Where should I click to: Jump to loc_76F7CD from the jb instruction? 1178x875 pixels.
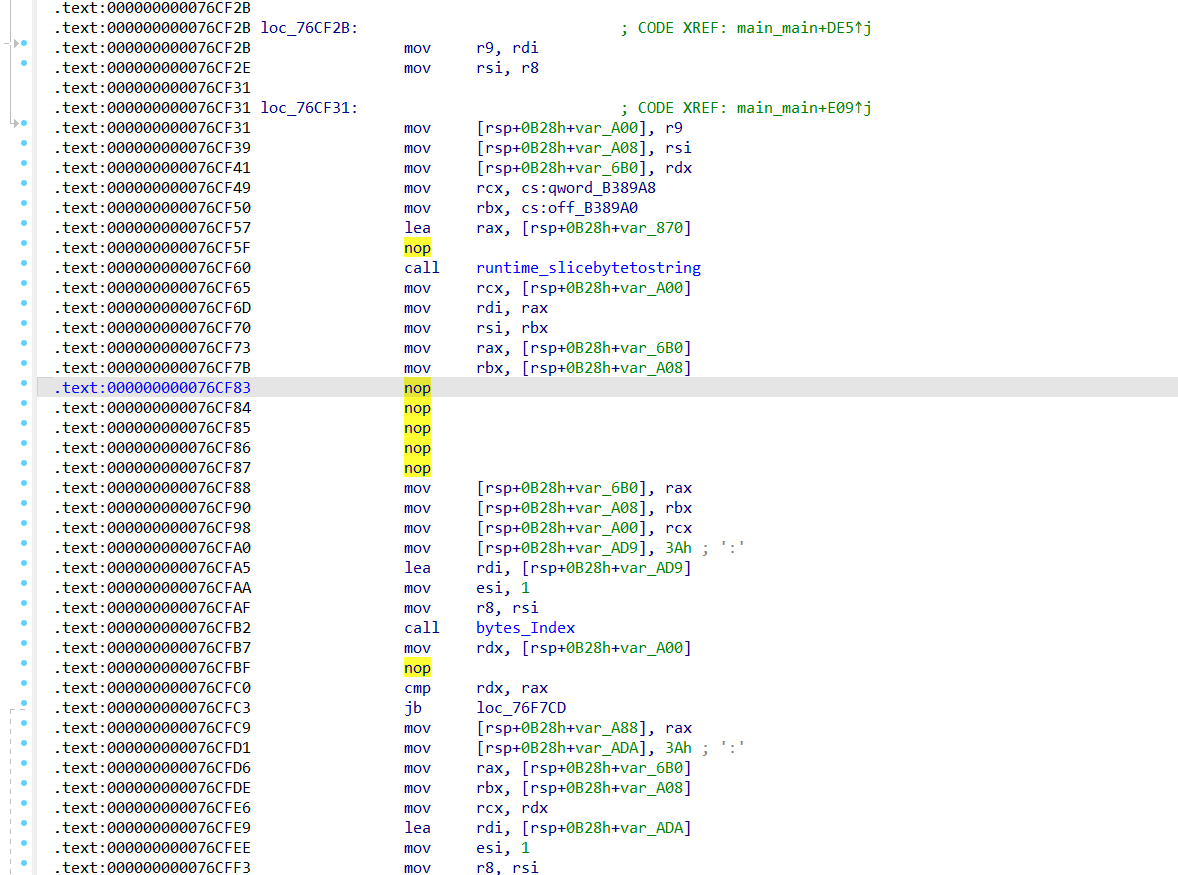[x=521, y=708]
